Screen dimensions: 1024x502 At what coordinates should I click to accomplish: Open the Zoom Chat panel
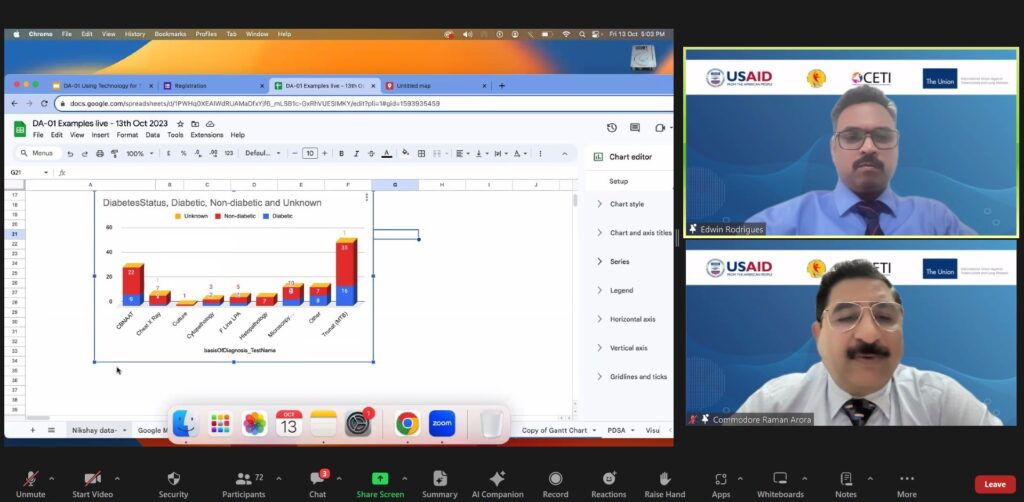pyautogui.click(x=317, y=479)
